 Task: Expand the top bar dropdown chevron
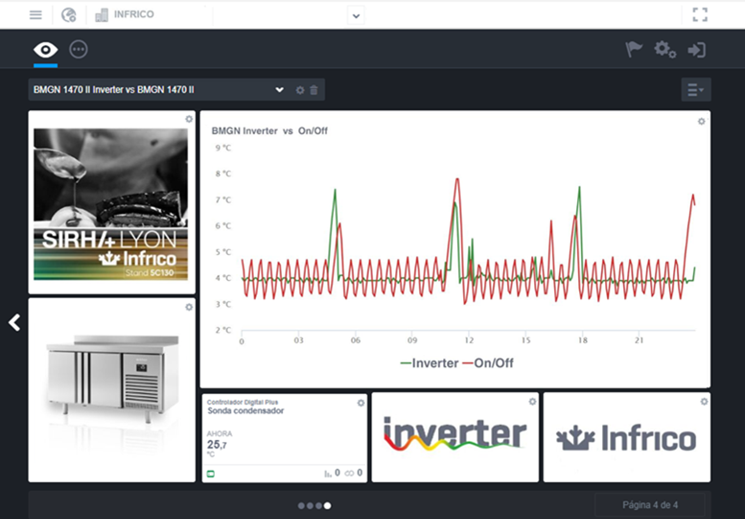(x=356, y=16)
